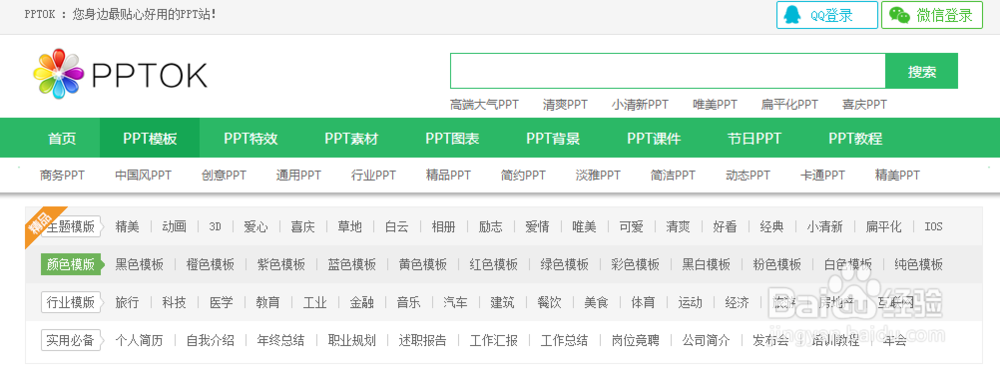Focus the search input field
The width and height of the screenshot is (1000, 369).
tap(668, 71)
